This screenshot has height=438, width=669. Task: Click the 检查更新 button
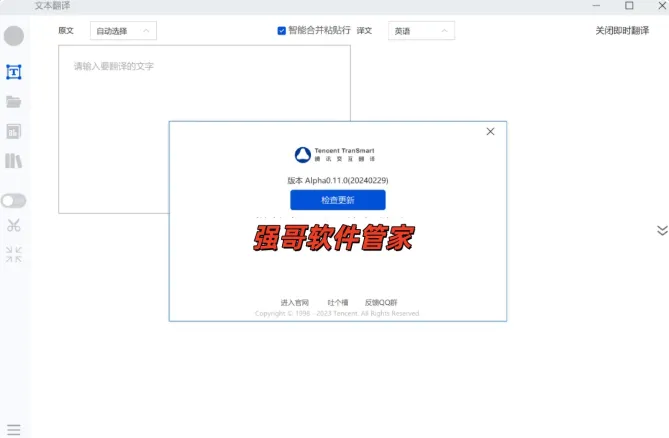pos(338,200)
